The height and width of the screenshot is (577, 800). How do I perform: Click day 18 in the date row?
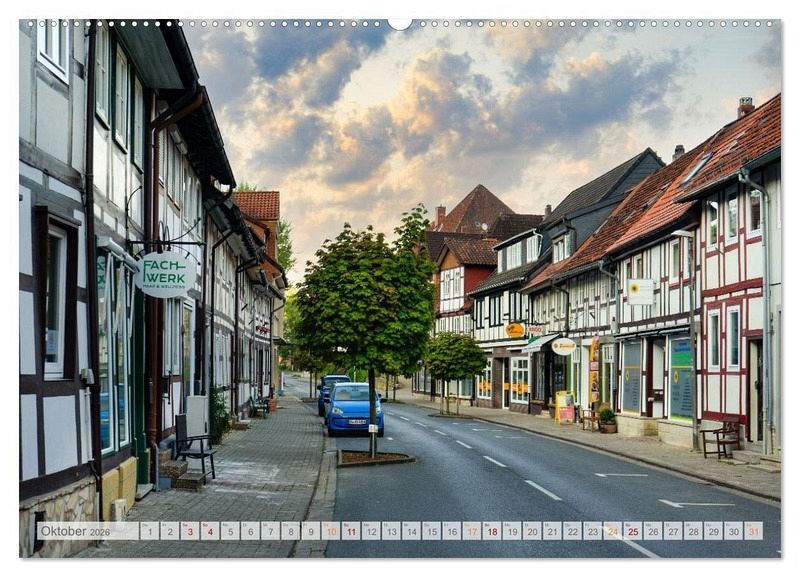[x=491, y=531]
